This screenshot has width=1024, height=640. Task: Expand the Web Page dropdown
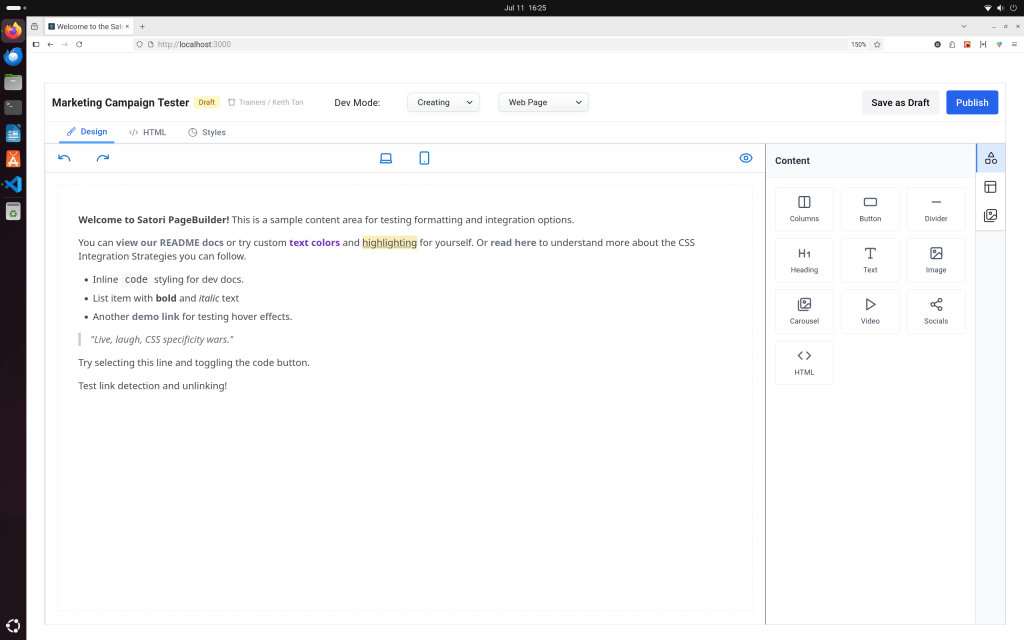tap(544, 102)
